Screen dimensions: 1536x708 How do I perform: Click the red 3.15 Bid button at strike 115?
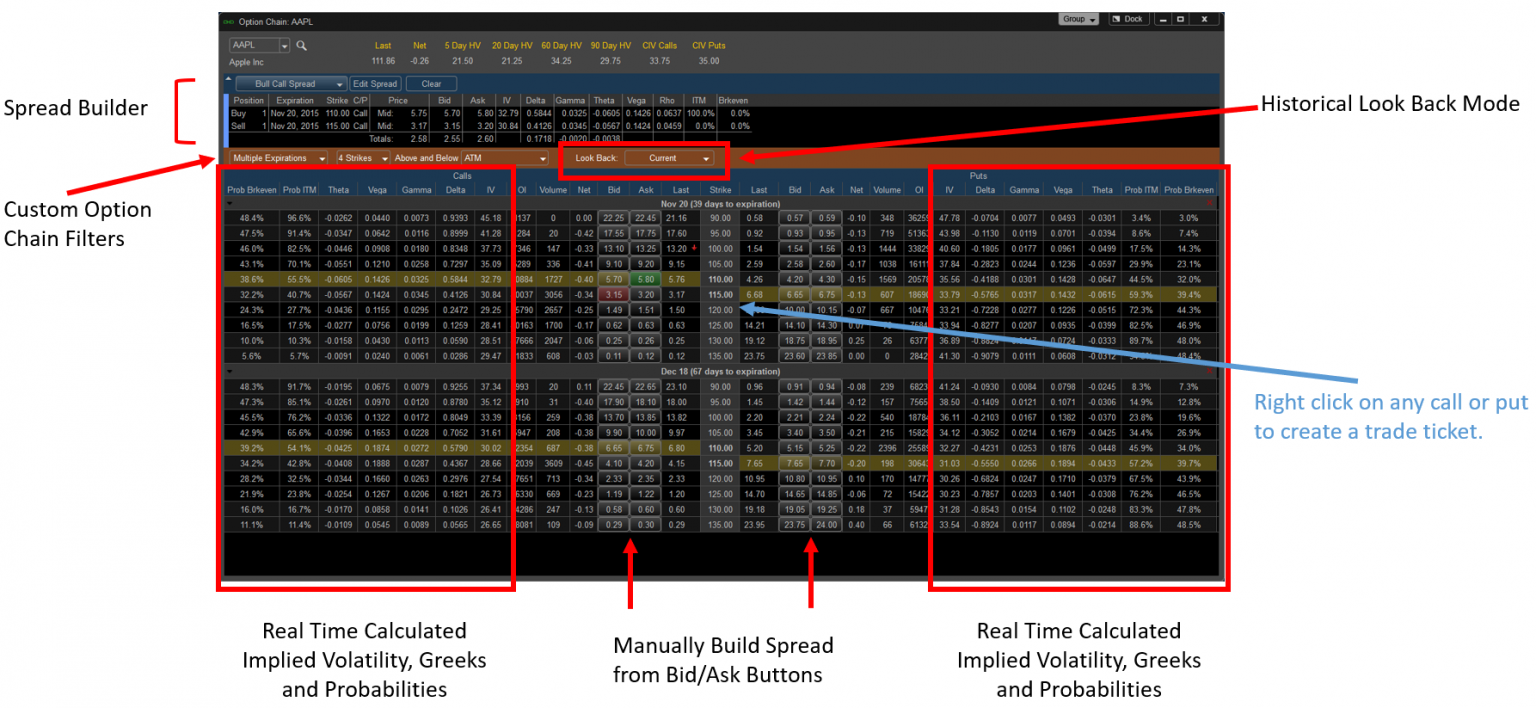[x=613, y=295]
